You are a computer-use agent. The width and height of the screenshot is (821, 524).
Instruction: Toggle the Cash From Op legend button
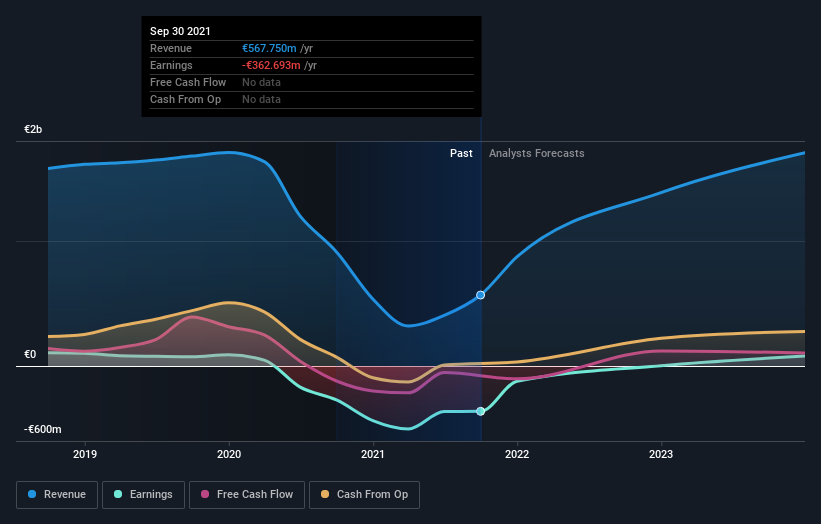(364, 495)
